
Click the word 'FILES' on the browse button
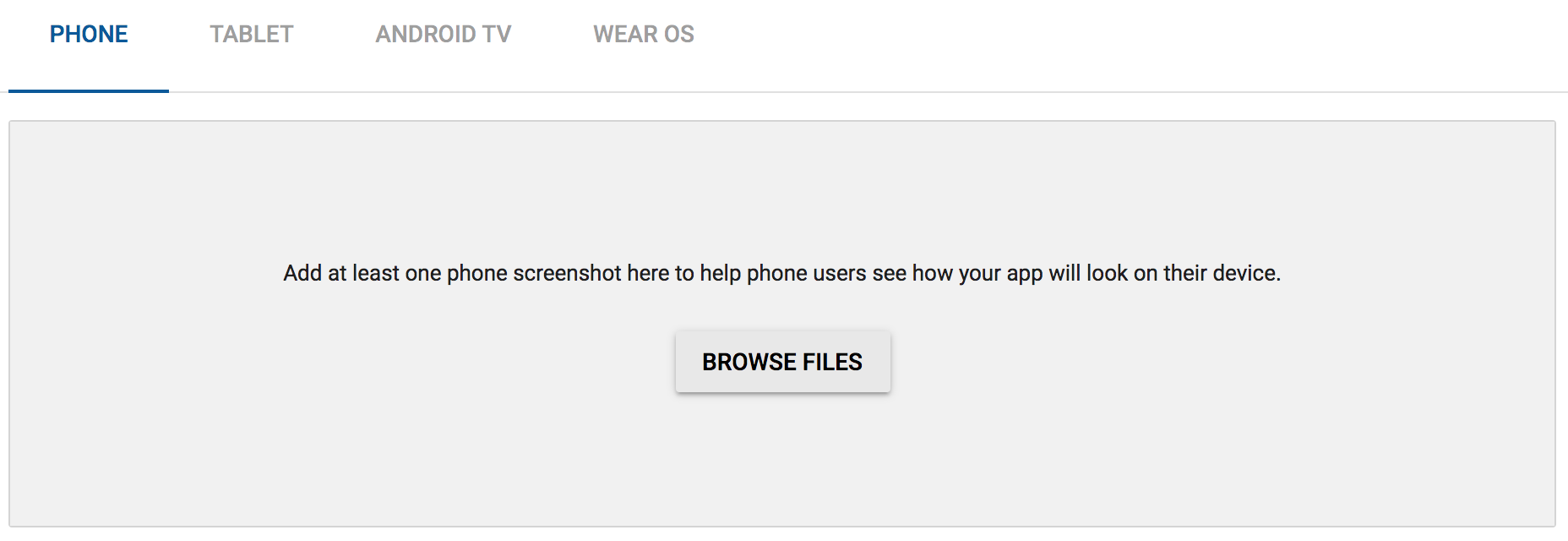[x=832, y=362]
